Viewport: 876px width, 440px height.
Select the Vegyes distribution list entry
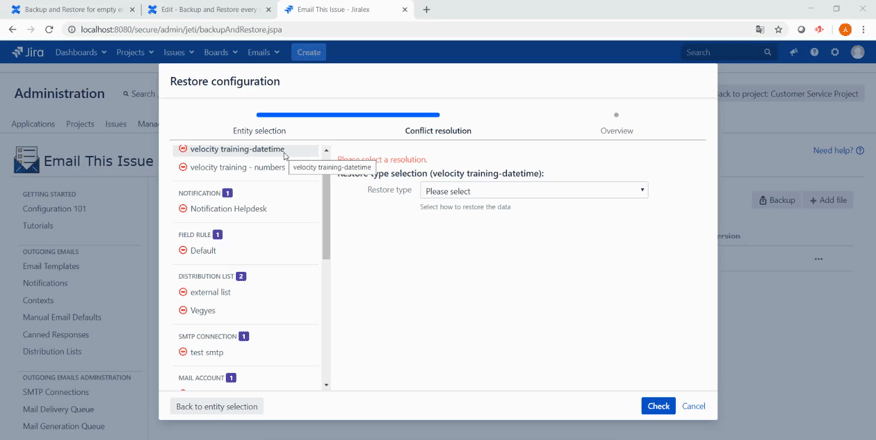point(202,310)
